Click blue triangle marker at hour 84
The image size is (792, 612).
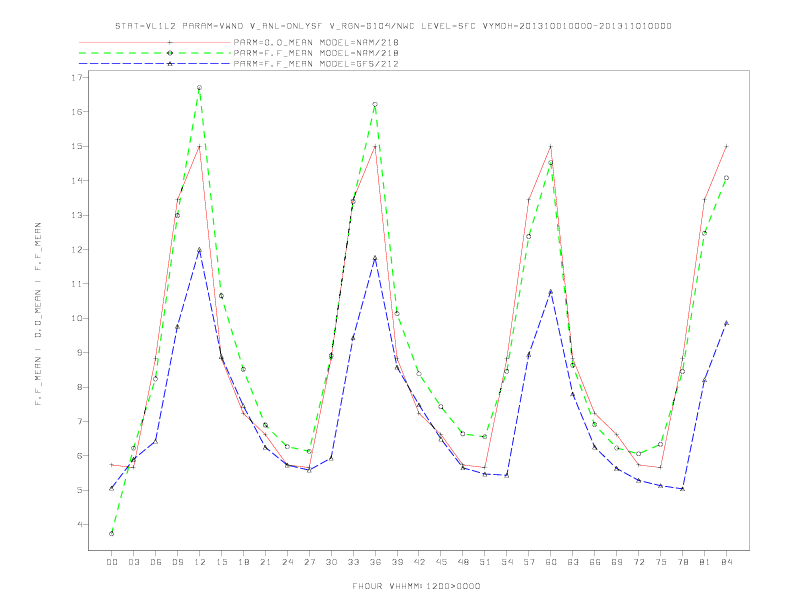(x=727, y=323)
